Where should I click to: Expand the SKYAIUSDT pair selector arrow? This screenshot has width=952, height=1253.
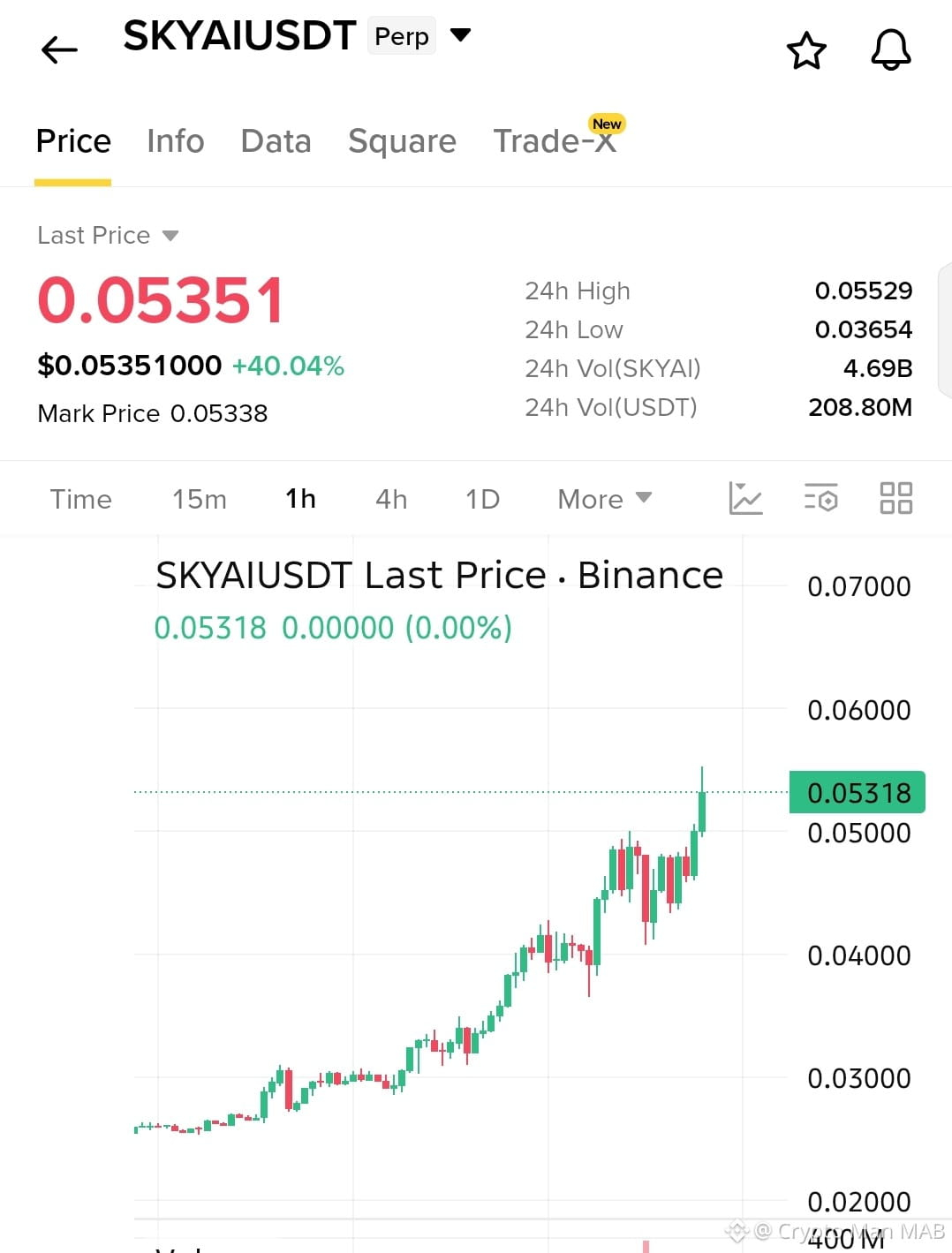point(460,35)
